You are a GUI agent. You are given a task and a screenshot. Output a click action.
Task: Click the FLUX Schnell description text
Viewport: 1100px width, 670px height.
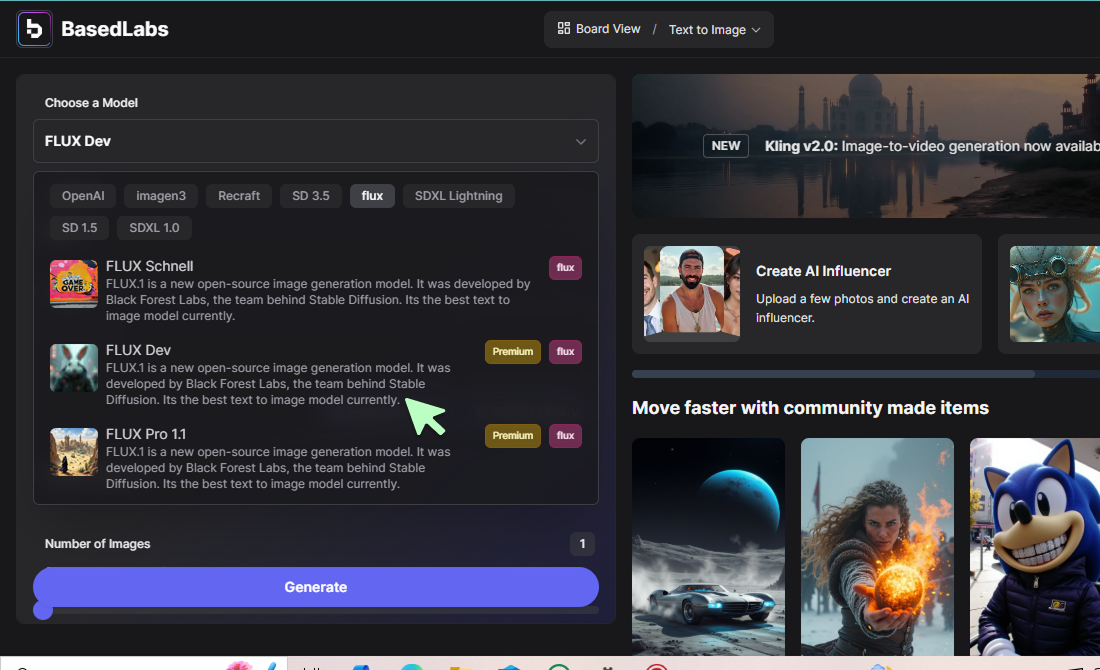tap(318, 300)
